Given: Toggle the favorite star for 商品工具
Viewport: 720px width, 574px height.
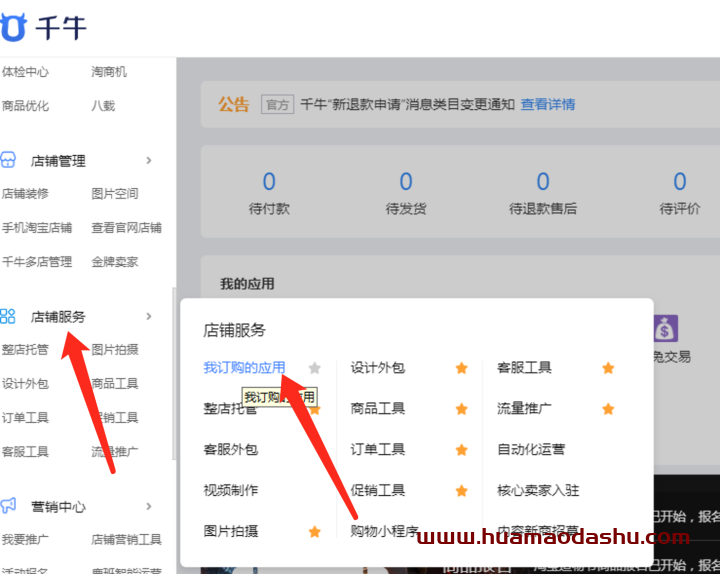Looking at the screenshot, I should [461, 409].
